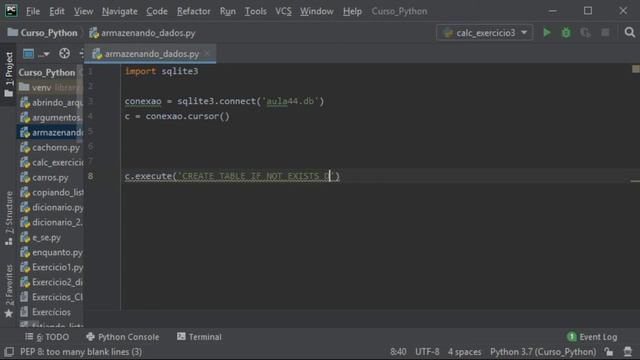The height and width of the screenshot is (360, 640).
Task: Select Exercicio2_di file in project tree
Action: [51, 282]
